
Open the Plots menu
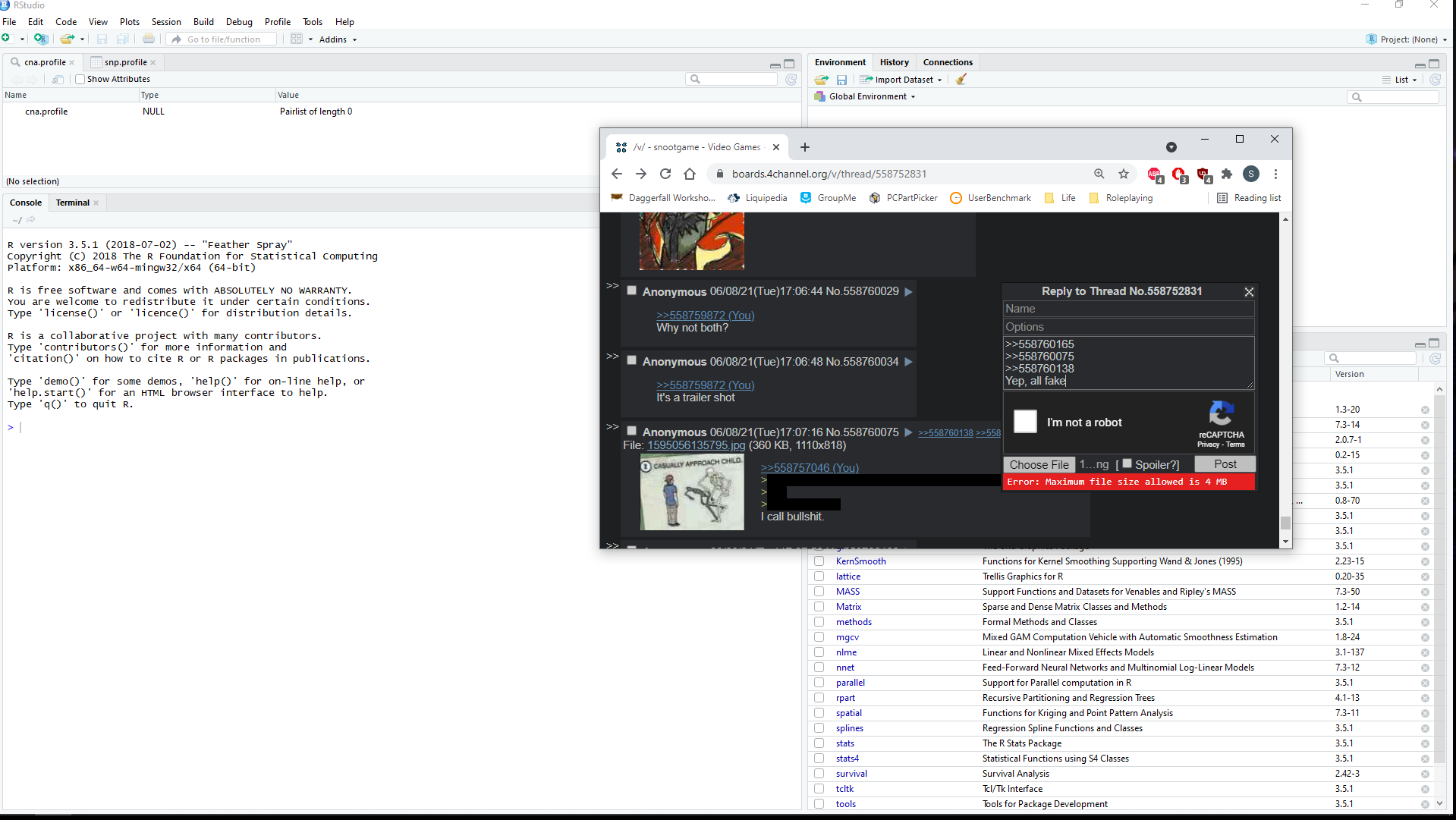[x=130, y=22]
